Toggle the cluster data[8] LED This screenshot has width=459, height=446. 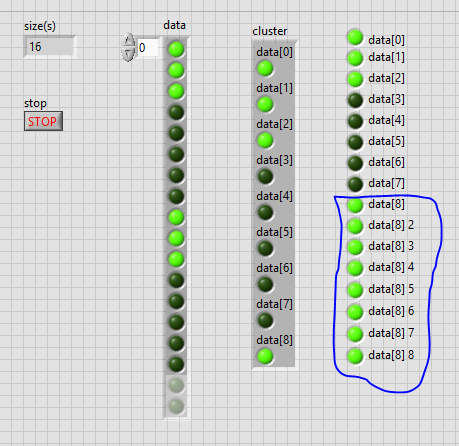[x=265, y=356]
